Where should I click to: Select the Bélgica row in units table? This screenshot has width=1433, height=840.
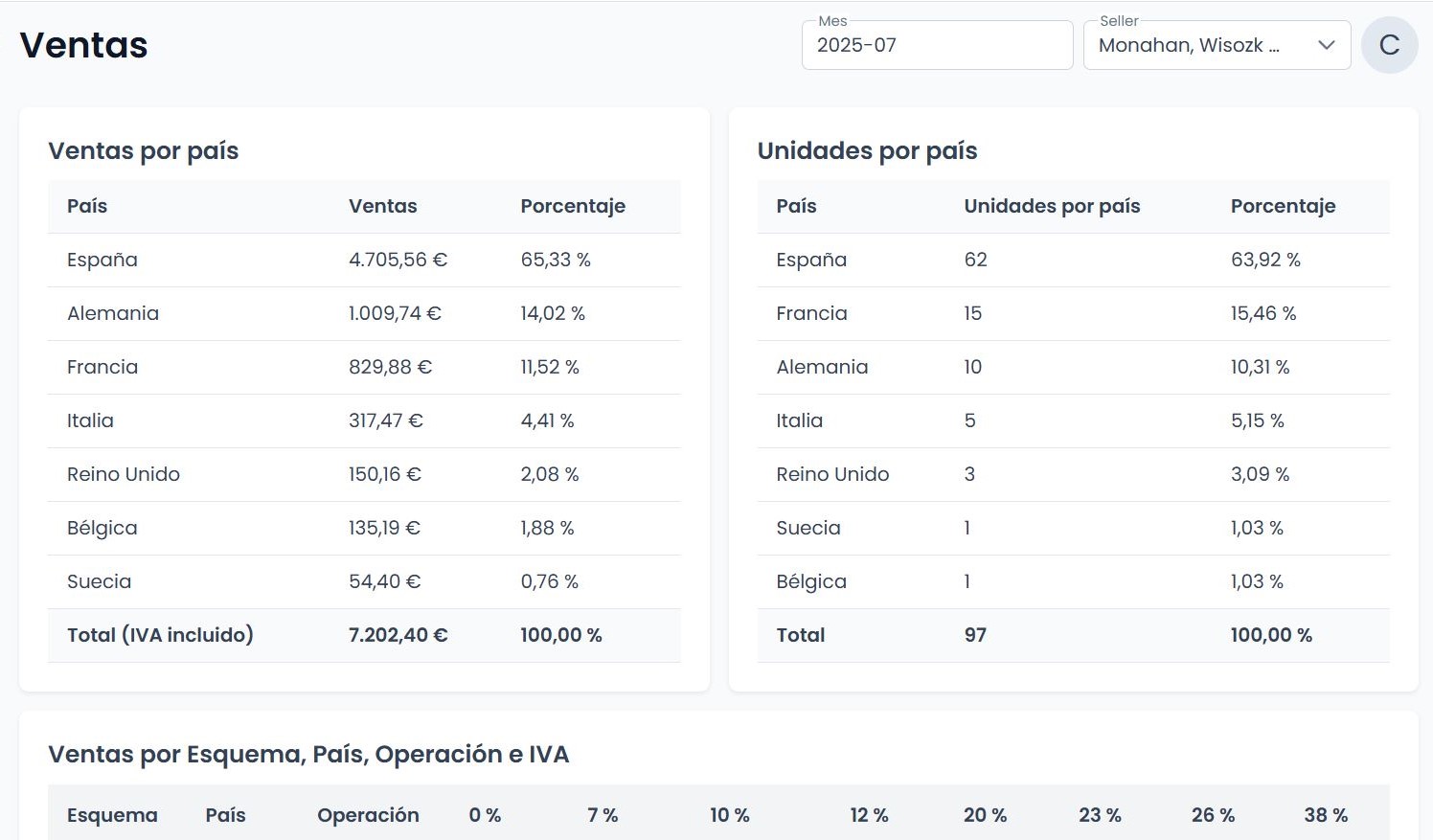tap(1073, 581)
